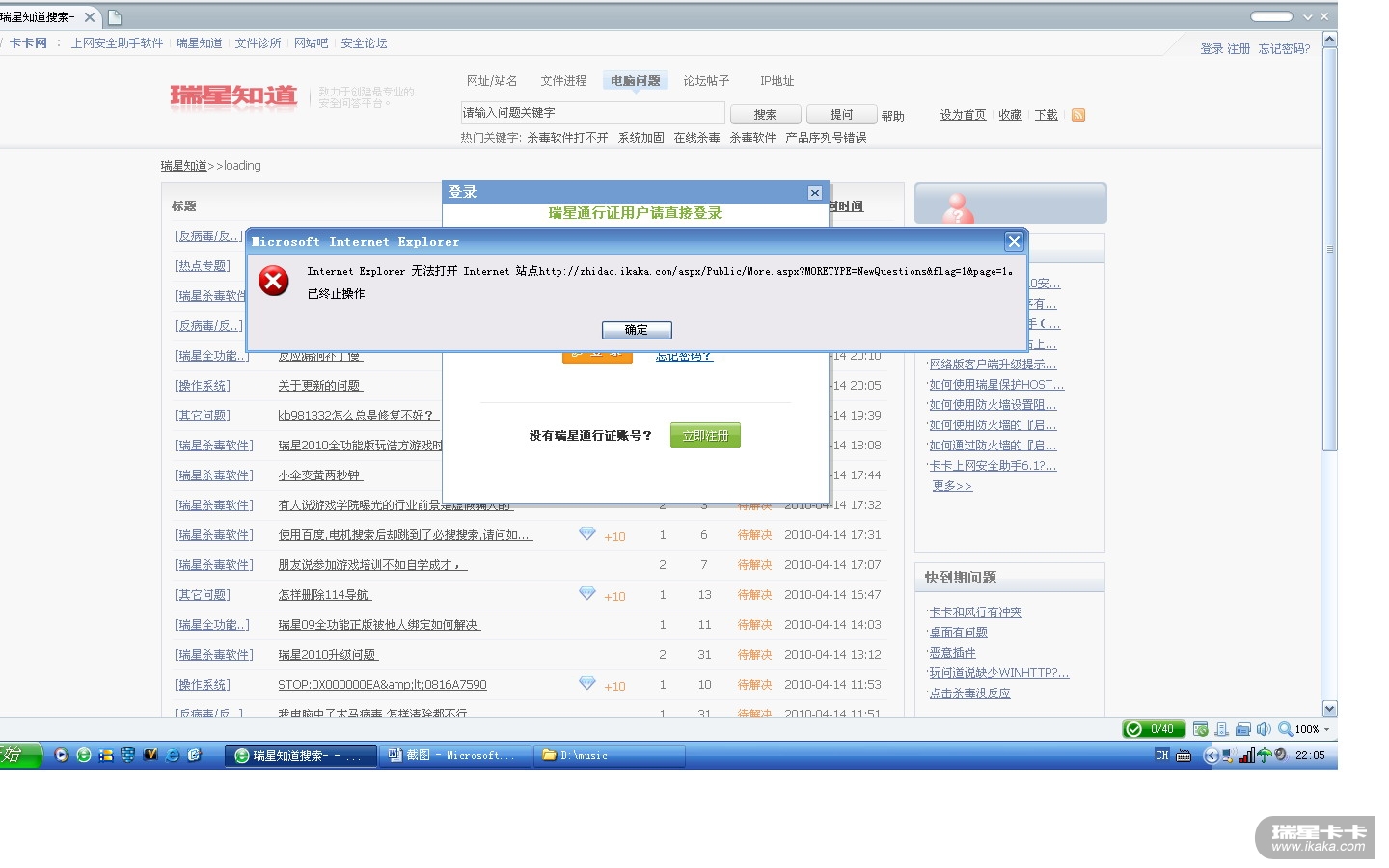Open 上网安全助手软件 in the top navigation
Screen dimensions: 1389x868
118,43
